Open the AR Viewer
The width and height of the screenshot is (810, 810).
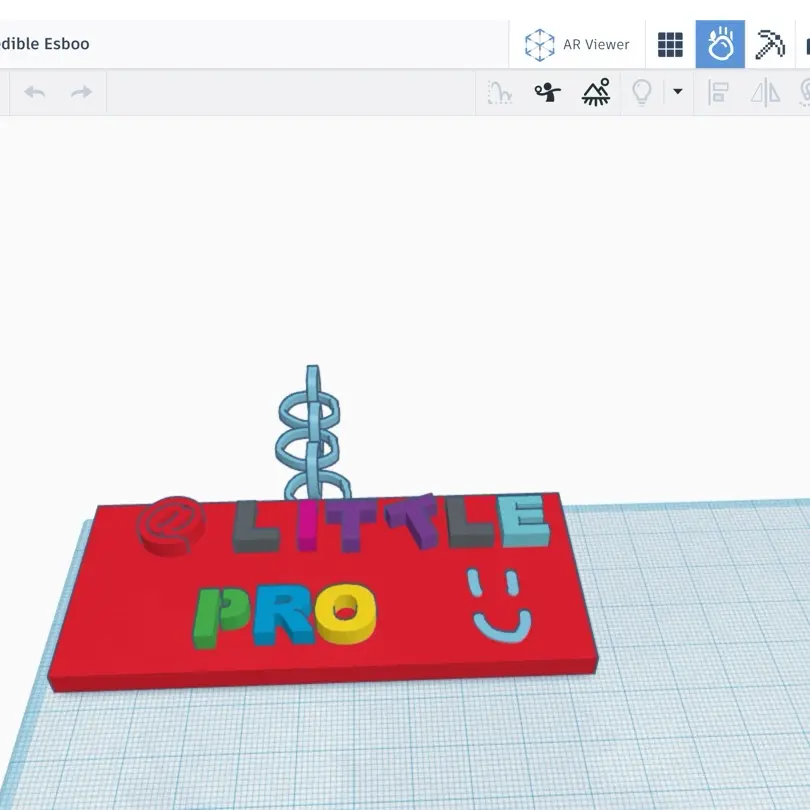click(x=577, y=44)
